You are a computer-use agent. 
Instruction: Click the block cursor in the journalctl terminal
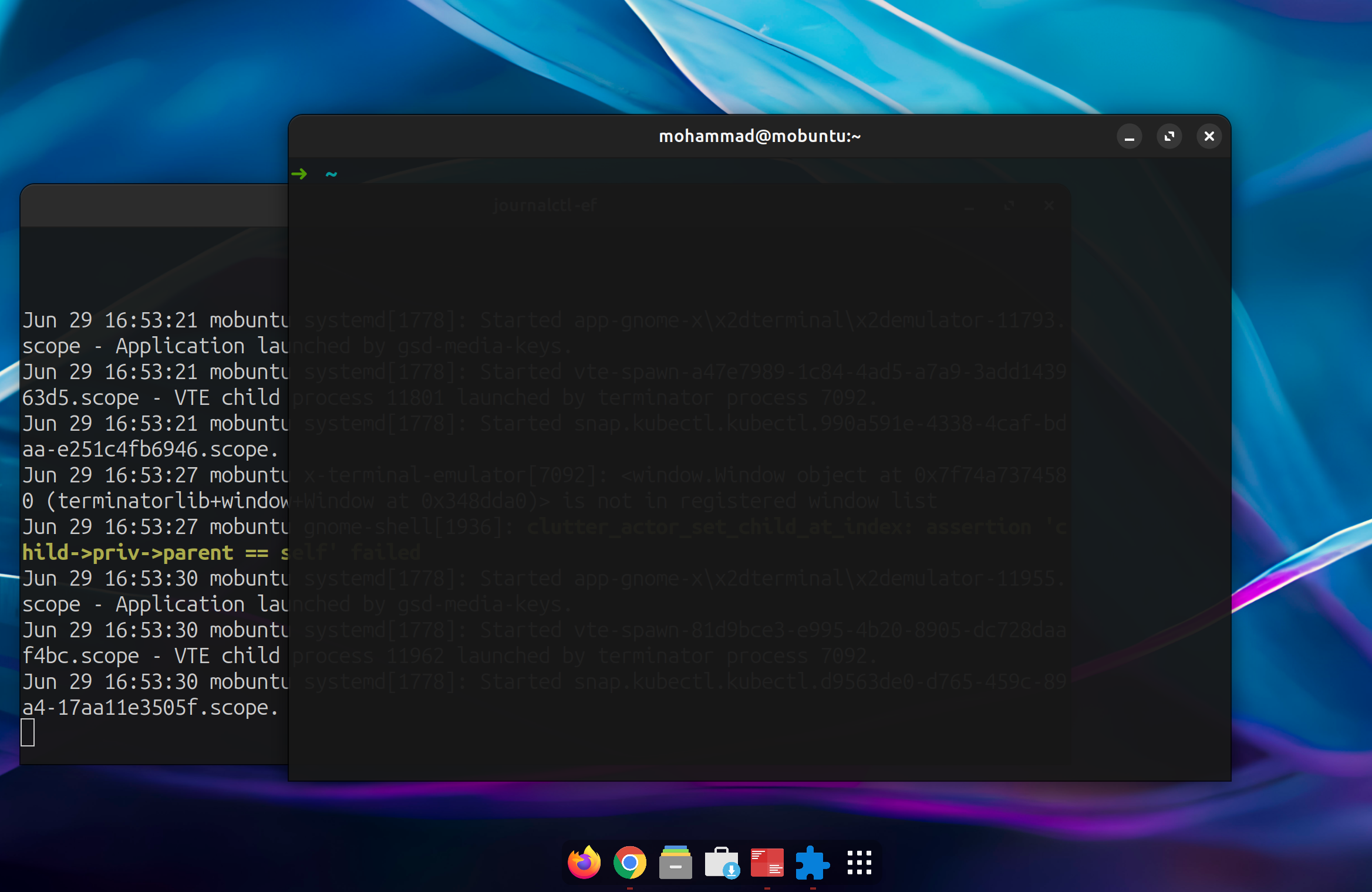(x=27, y=733)
